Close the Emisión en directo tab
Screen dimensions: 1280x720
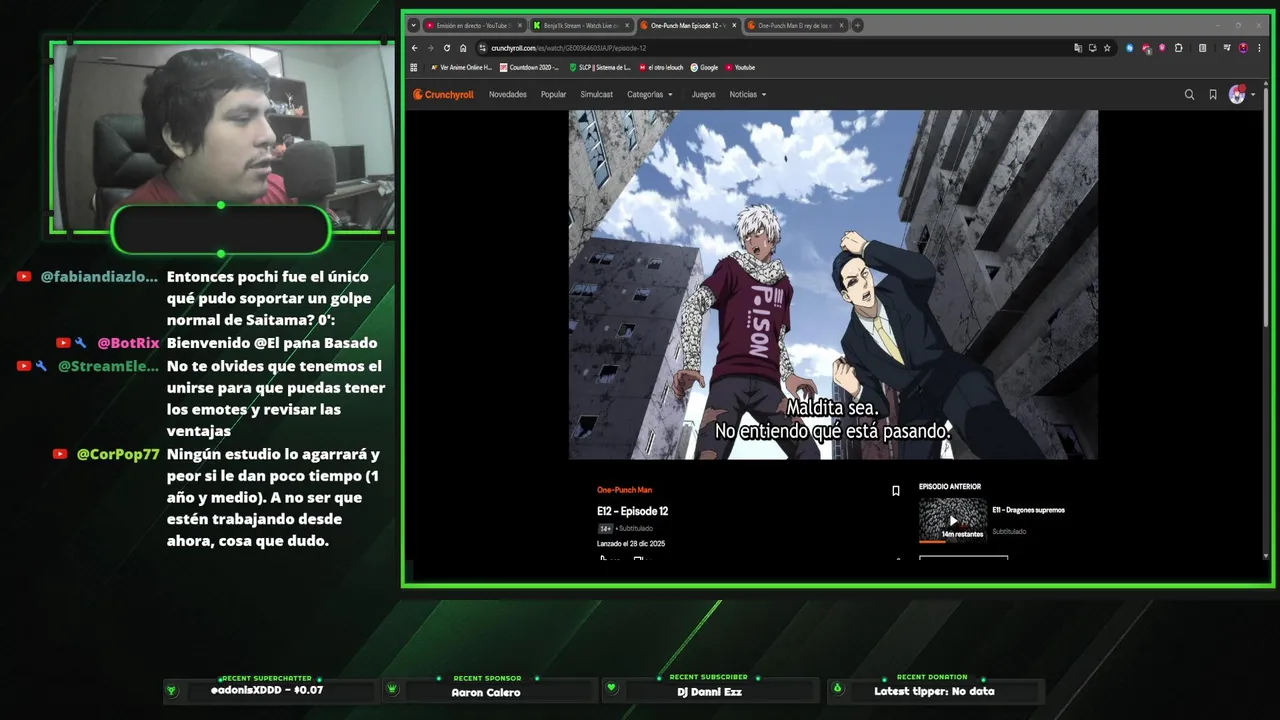[x=519, y=25]
